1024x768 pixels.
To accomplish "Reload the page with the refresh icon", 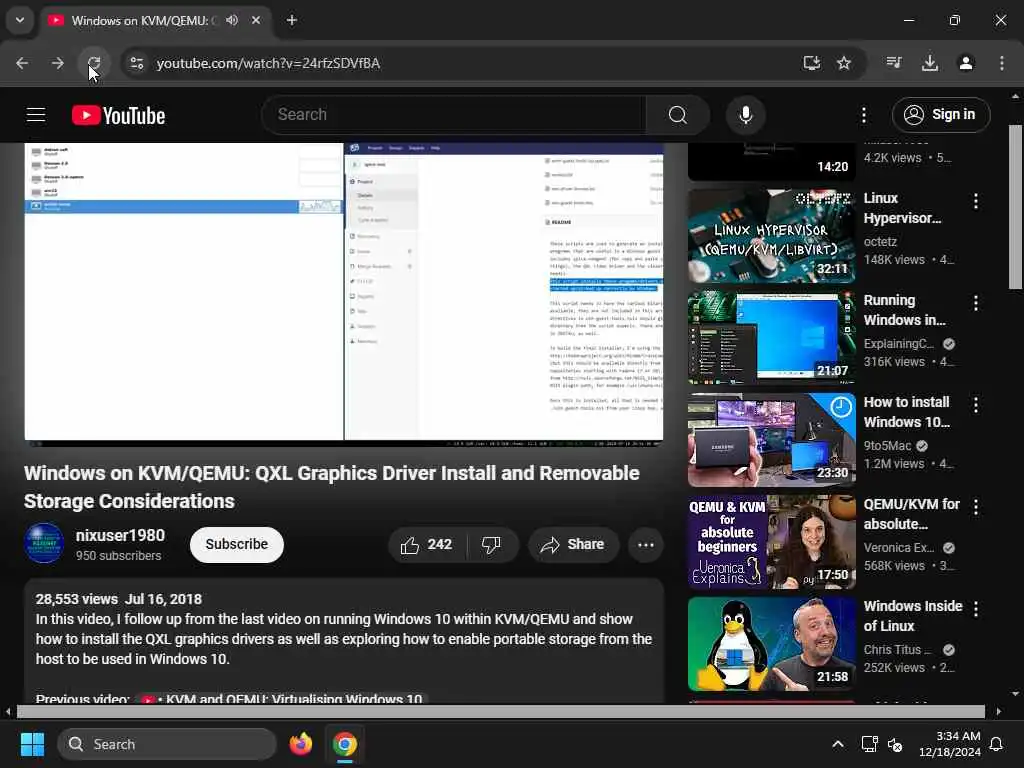I will coord(93,63).
